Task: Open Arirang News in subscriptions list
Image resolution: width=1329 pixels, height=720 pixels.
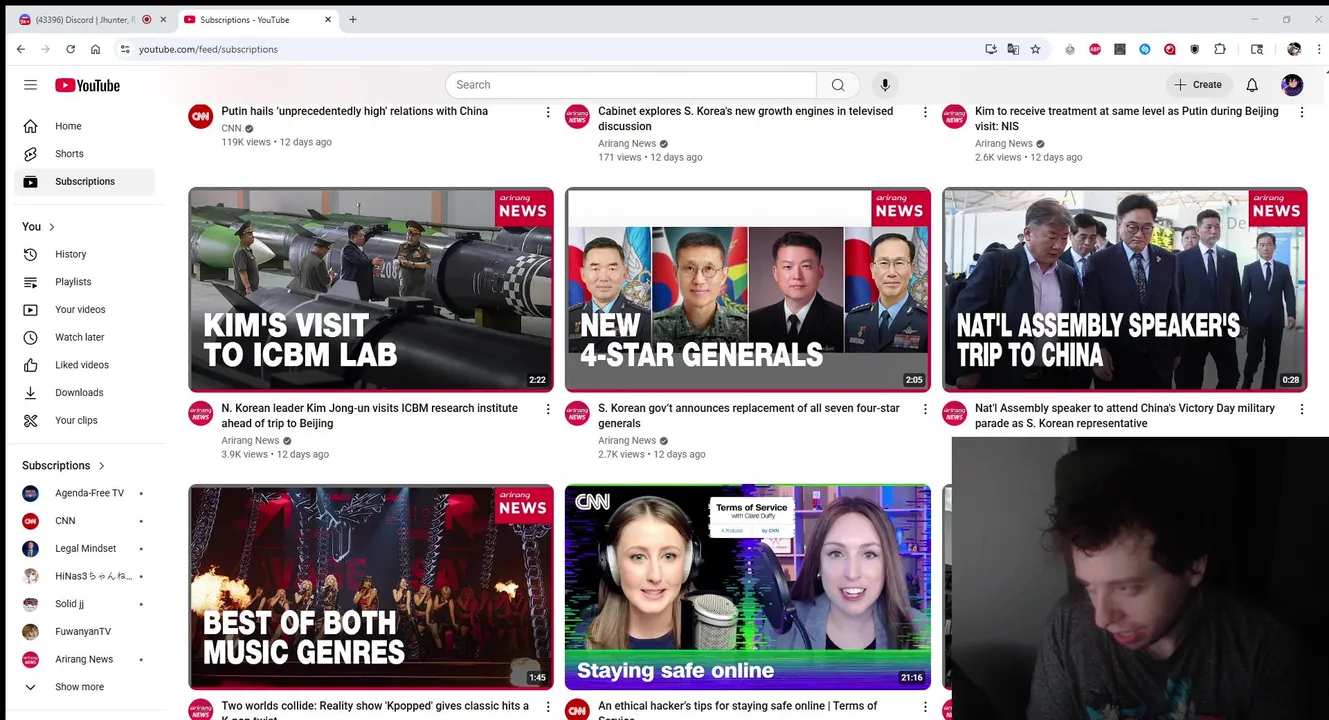Action: [86, 659]
